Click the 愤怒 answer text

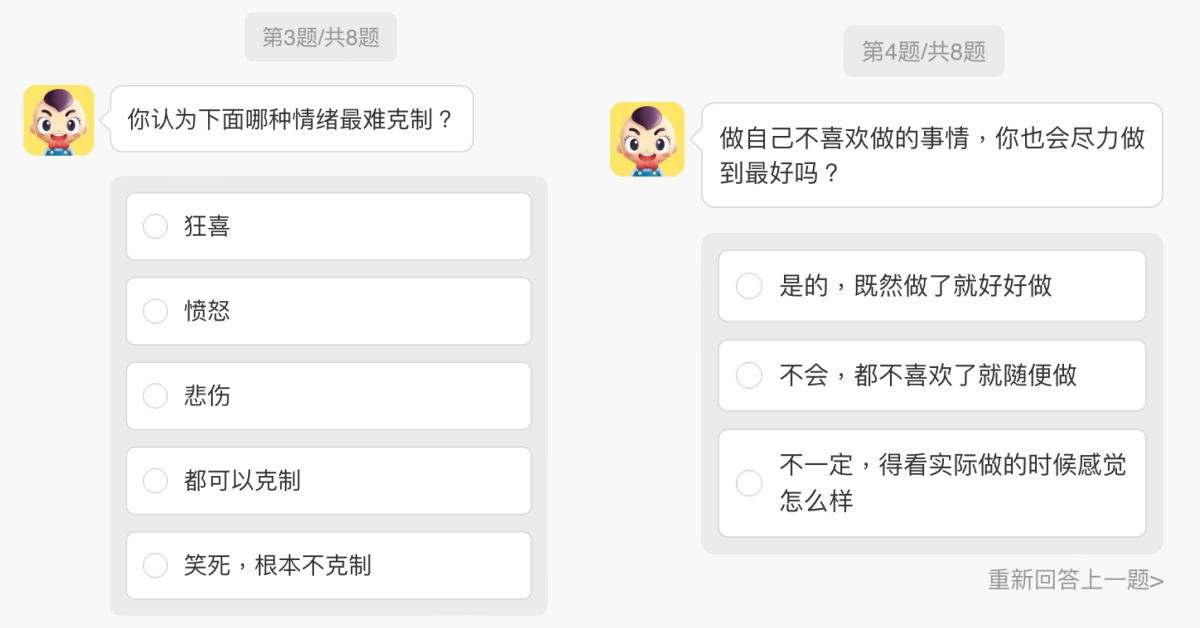click(207, 311)
